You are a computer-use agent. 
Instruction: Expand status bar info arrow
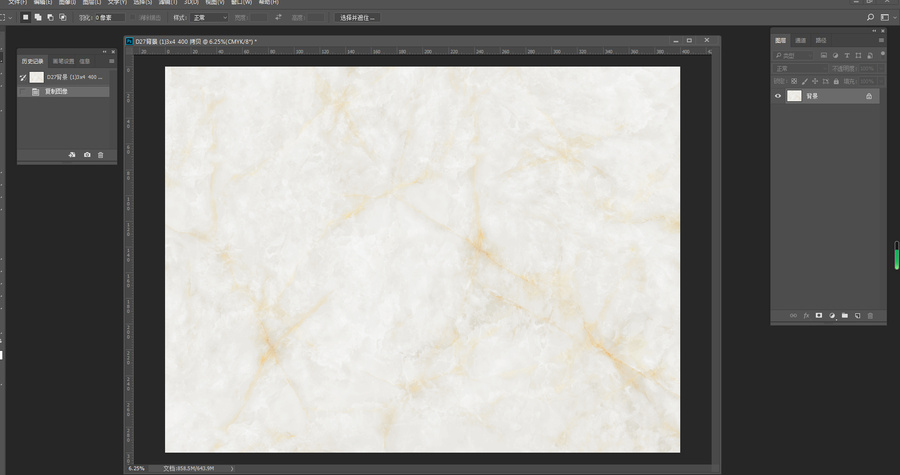tap(232, 469)
